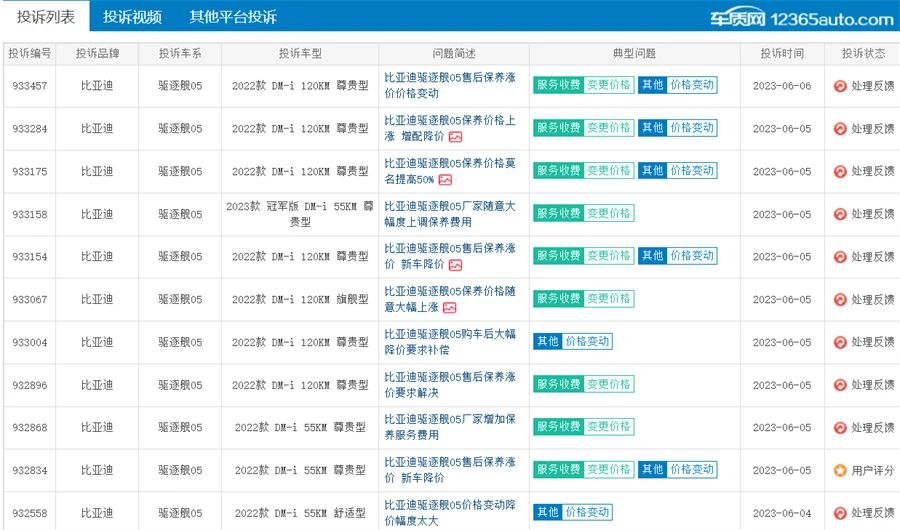Click status icon for complaint 932868
The width and height of the screenshot is (900, 530).
point(840,427)
